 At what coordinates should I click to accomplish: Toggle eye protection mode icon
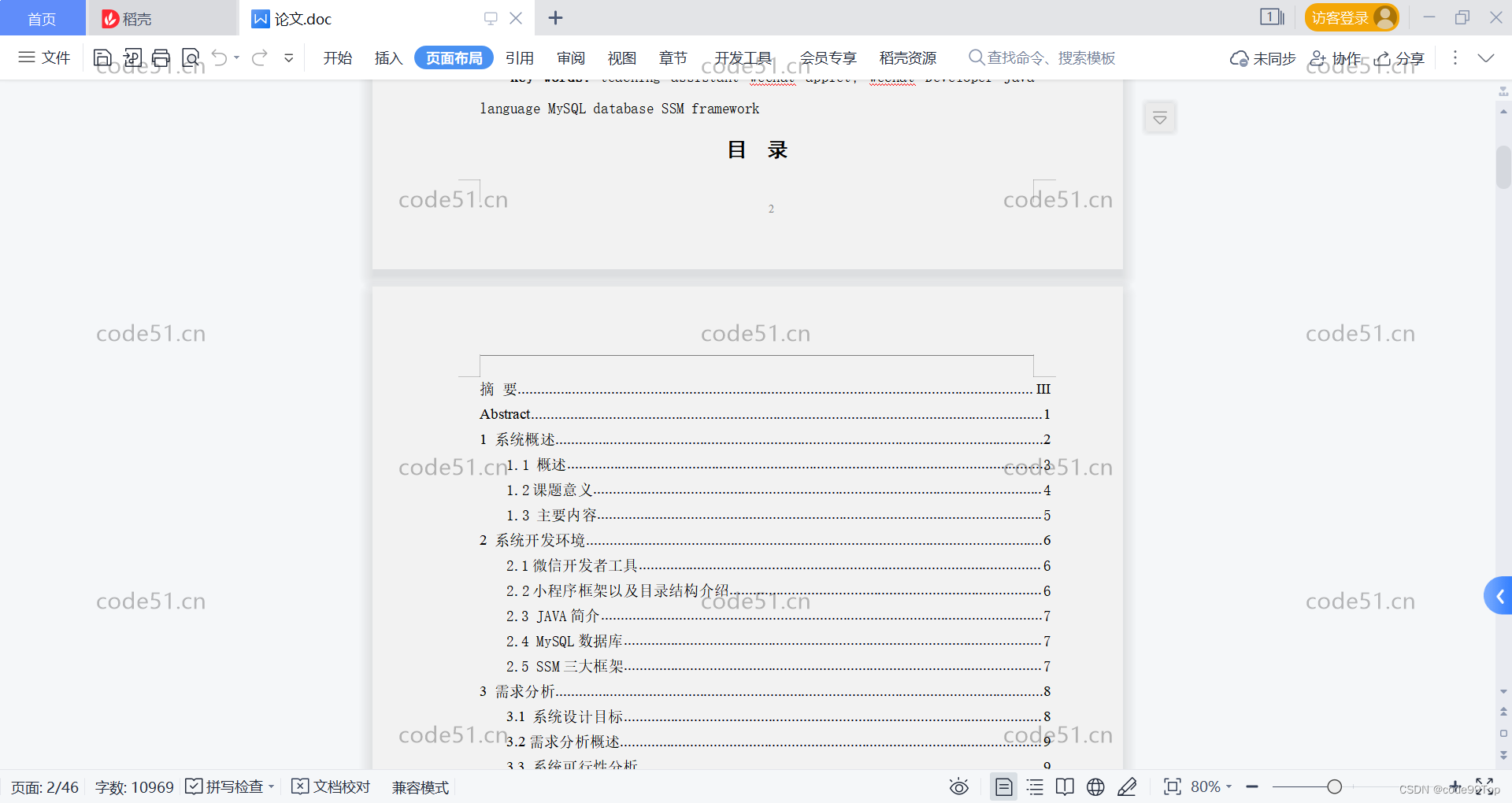click(x=958, y=786)
